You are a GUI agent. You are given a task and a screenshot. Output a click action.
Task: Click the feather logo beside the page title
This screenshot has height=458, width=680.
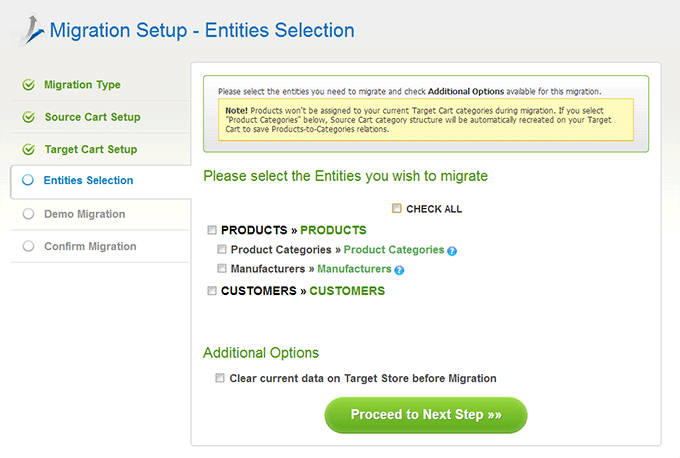click(29, 30)
